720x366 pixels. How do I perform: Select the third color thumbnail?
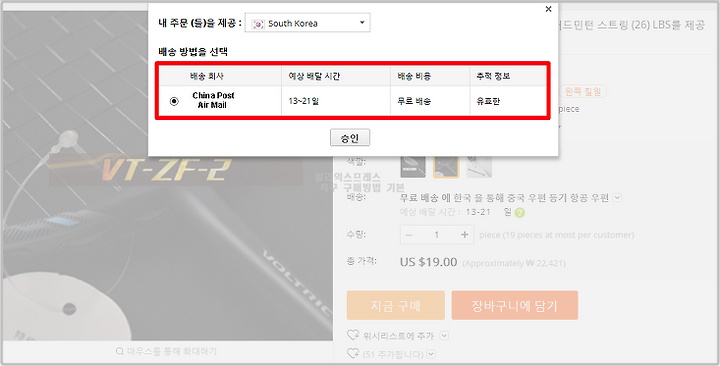pyautogui.click(x=479, y=166)
